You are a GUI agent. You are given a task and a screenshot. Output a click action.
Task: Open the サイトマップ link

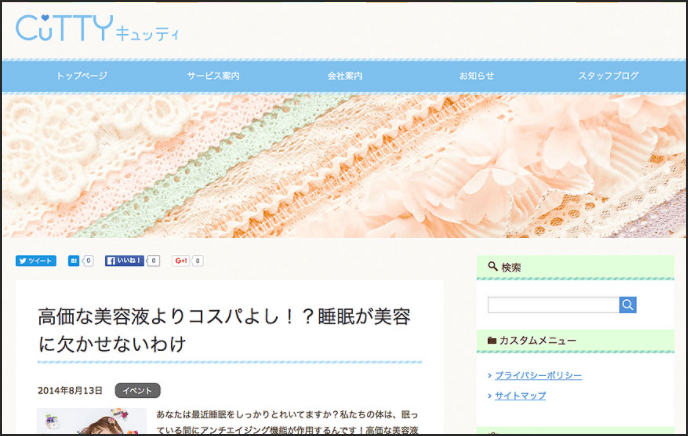(520, 396)
